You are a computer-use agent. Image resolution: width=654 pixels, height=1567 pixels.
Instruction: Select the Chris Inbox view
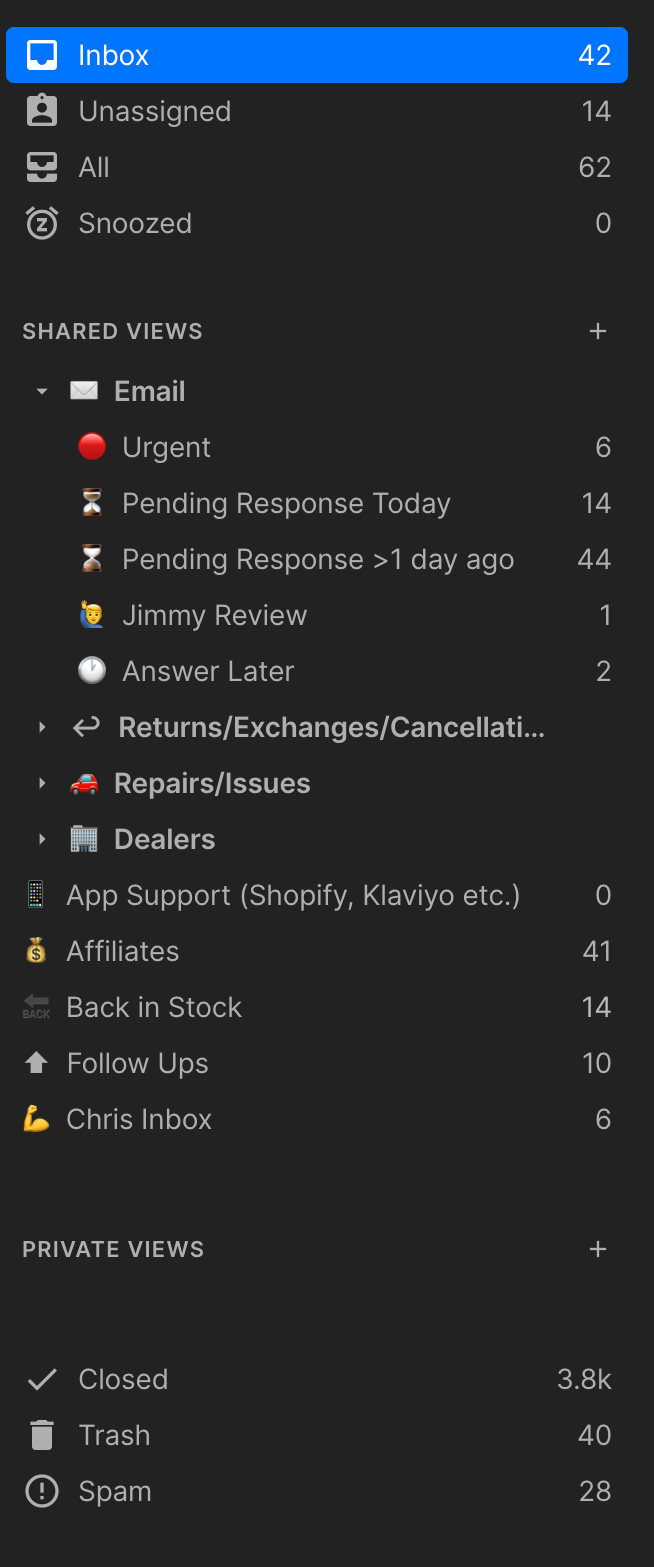coord(139,1119)
